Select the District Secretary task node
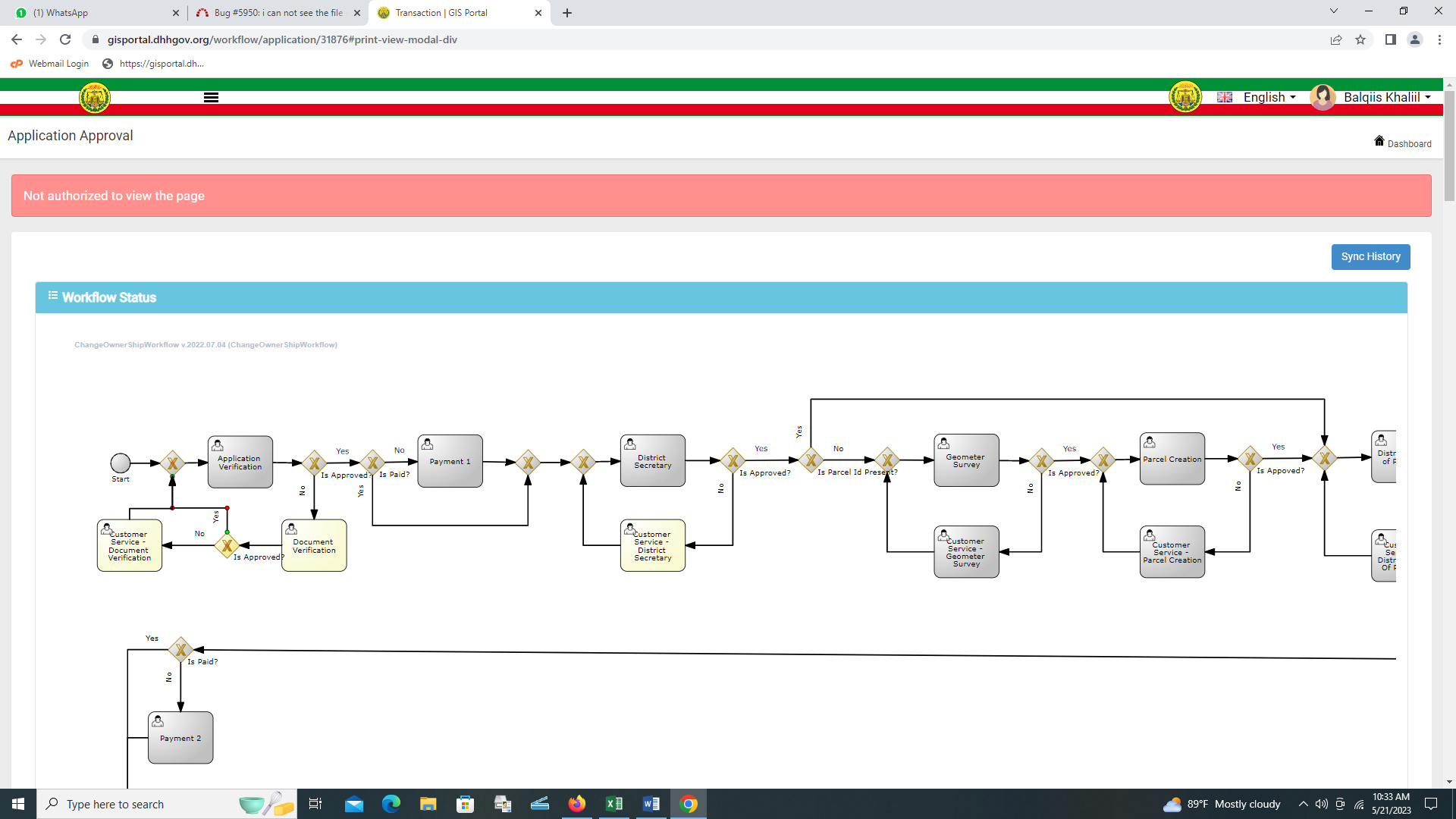Image resolution: width=1456 pixels, height=819 pixels. 652,461
